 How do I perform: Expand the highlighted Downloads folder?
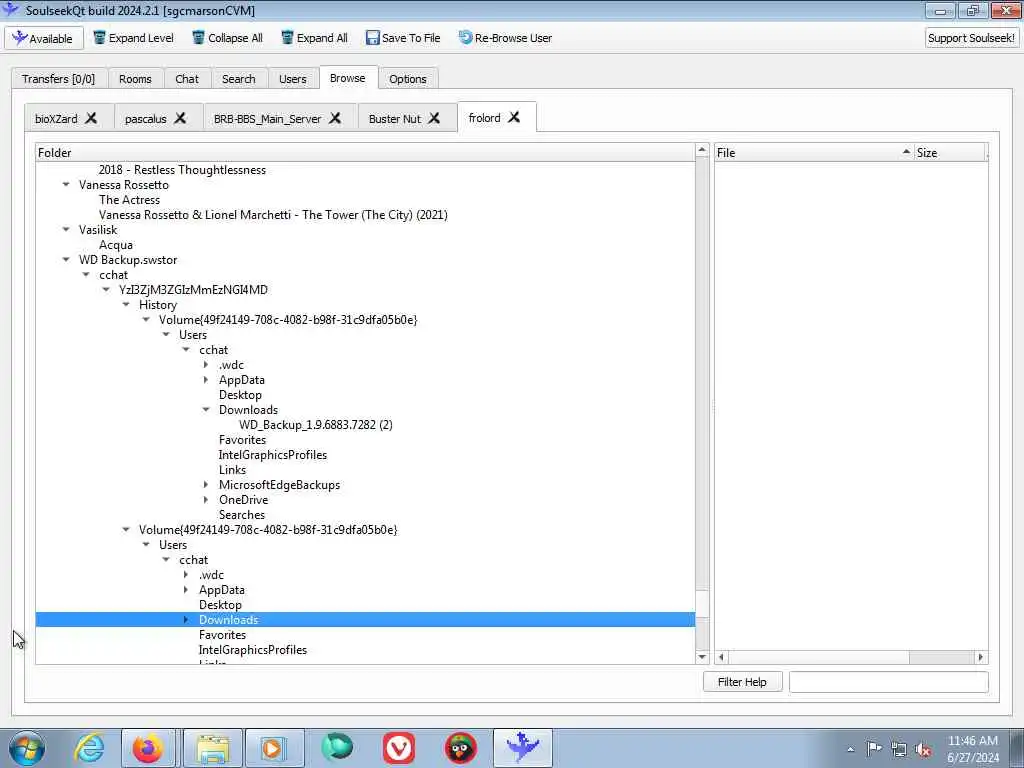(x=186, y=620)
